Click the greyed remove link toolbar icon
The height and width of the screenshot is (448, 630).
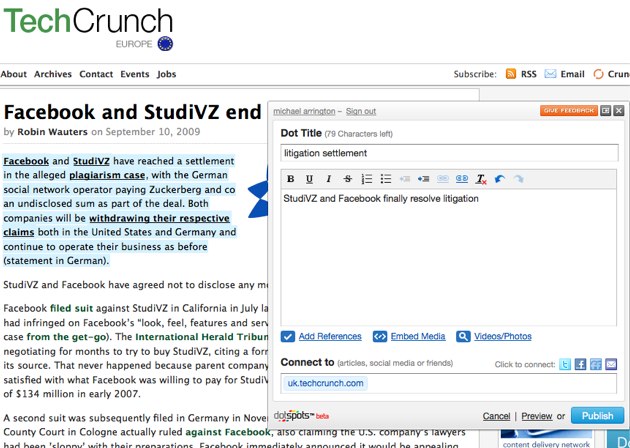443,179
